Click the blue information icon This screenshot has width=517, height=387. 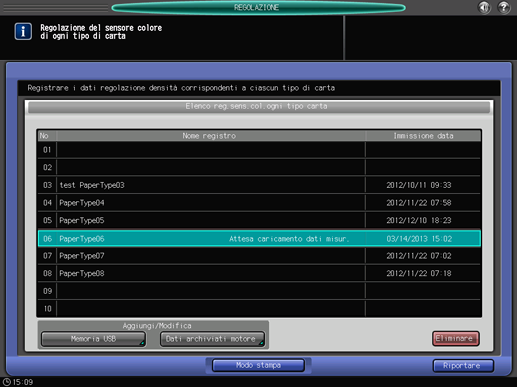(x=23, y=31)
